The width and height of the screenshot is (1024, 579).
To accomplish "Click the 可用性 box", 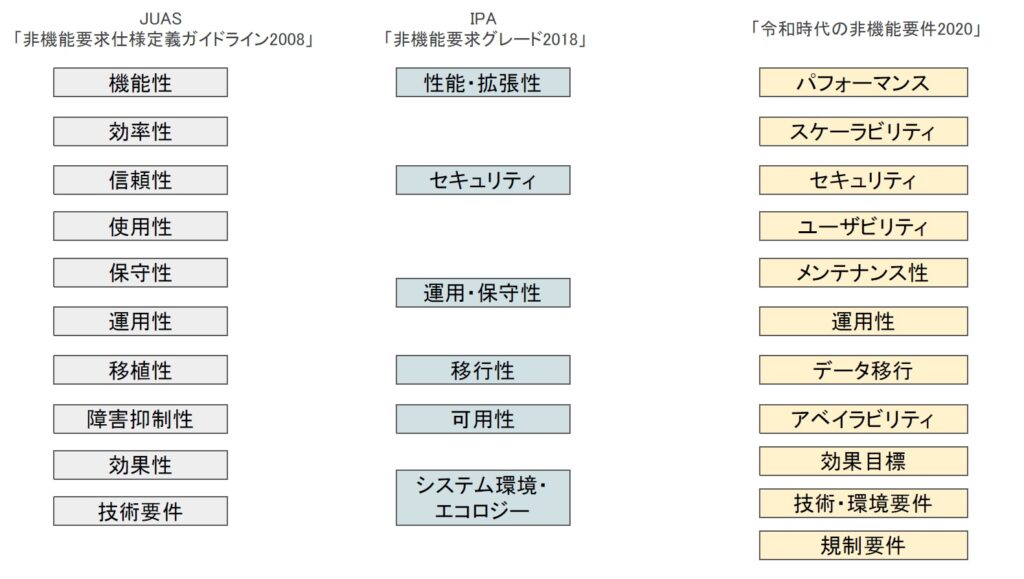I will point(483,419).
